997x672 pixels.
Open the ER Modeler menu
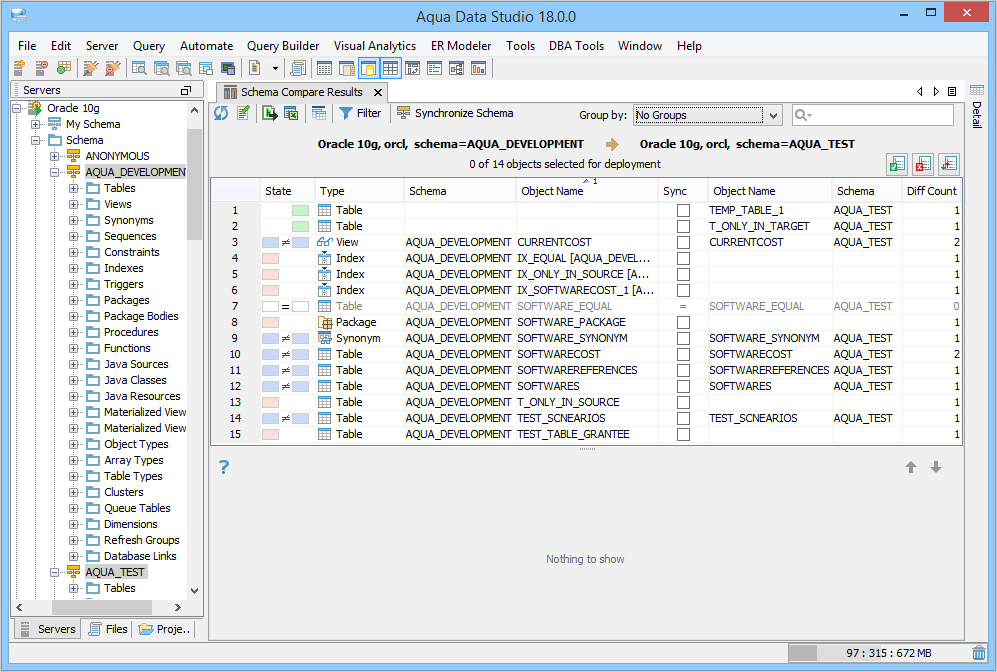(461, 46)
